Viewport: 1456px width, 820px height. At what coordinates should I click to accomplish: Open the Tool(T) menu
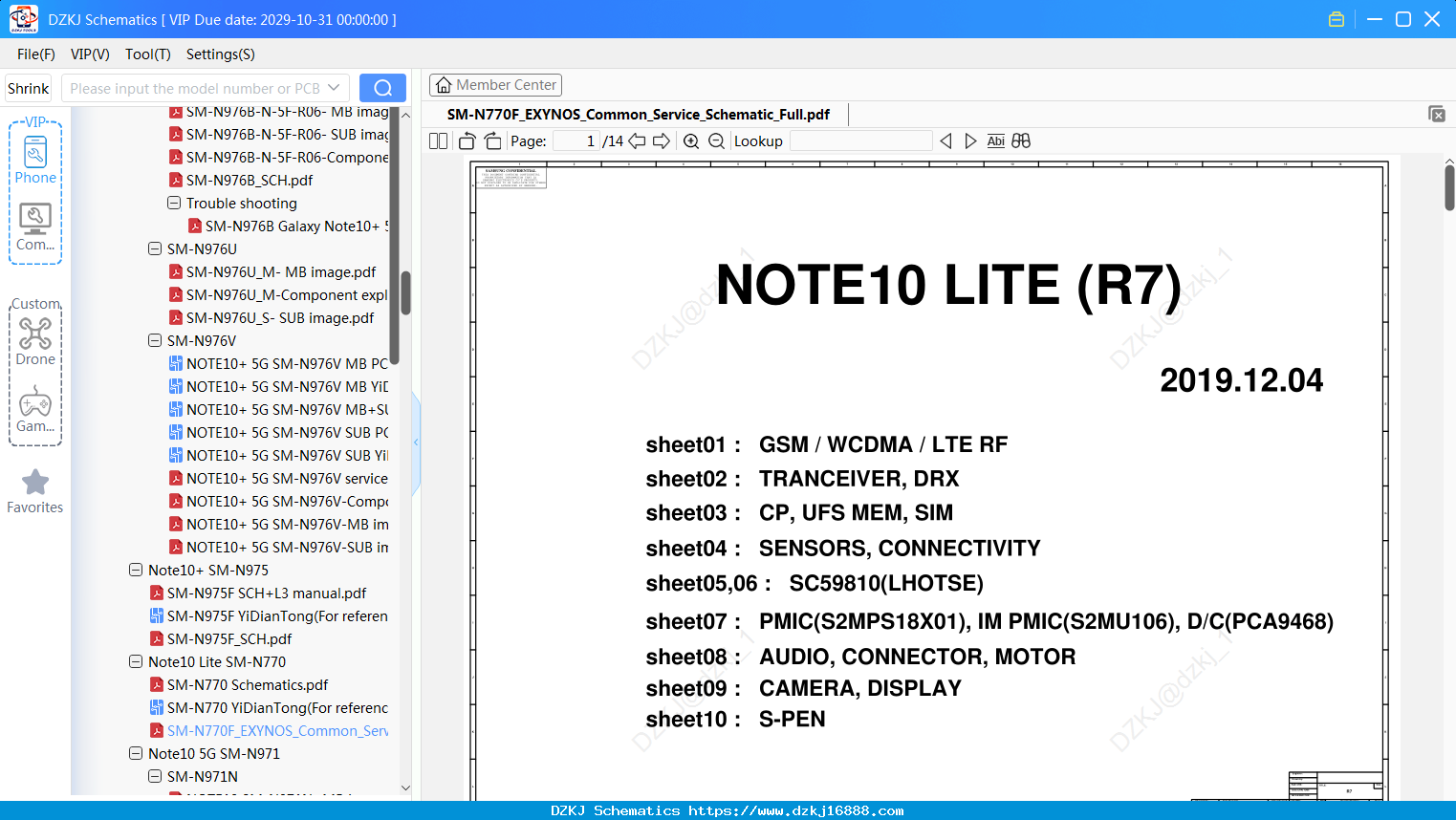[148, 54]
